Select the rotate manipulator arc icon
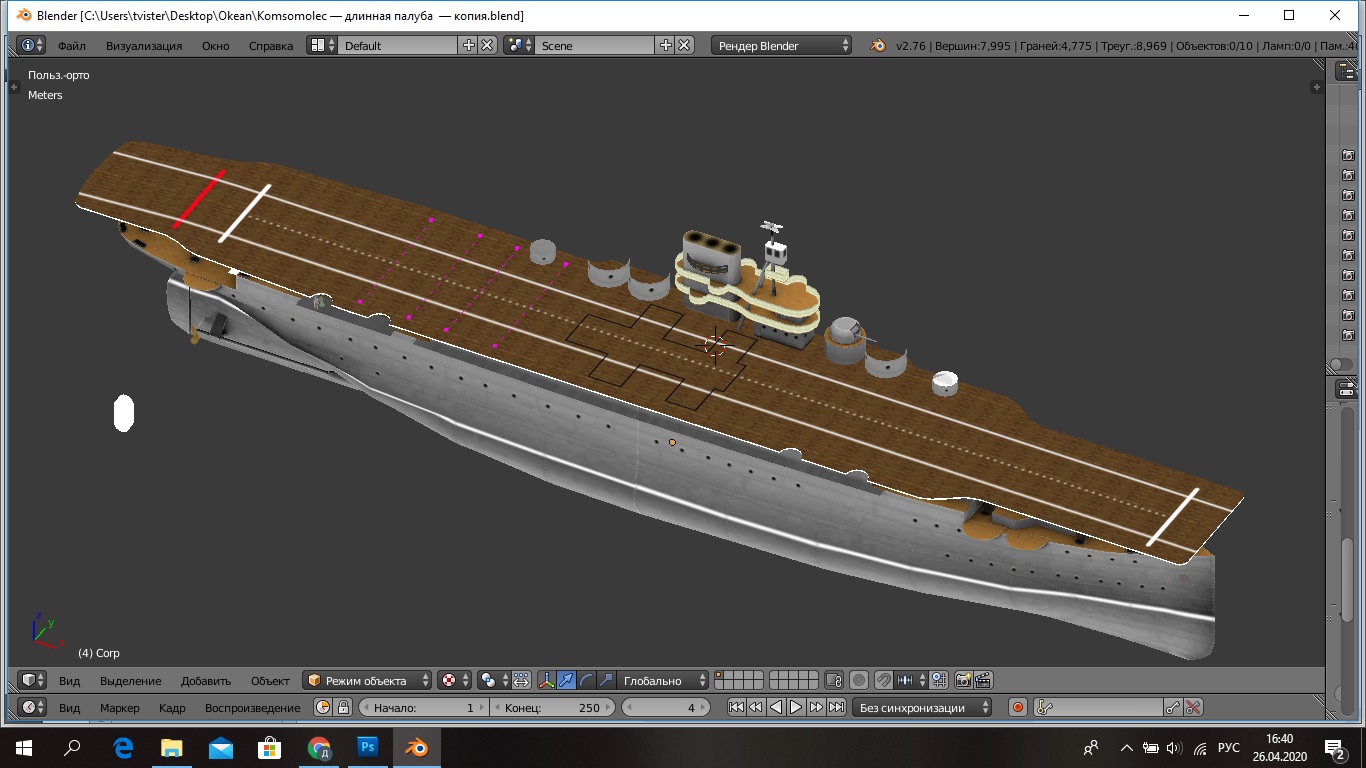This screenshot has height=768, width=1366. click(x=586, y=680)
